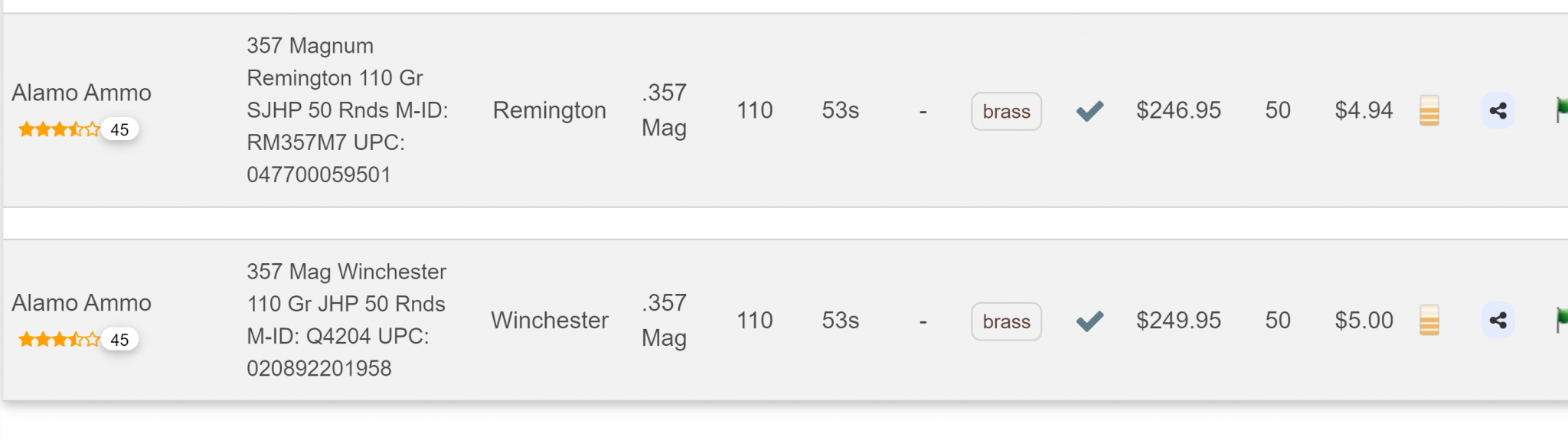Open price history icon beside $5.00

point(1429,321)
